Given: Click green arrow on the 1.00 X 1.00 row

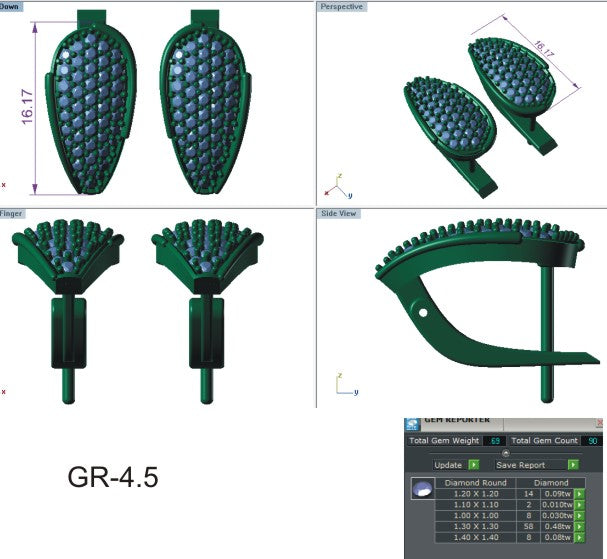Looking at the screenshot, I should point(579,516).
